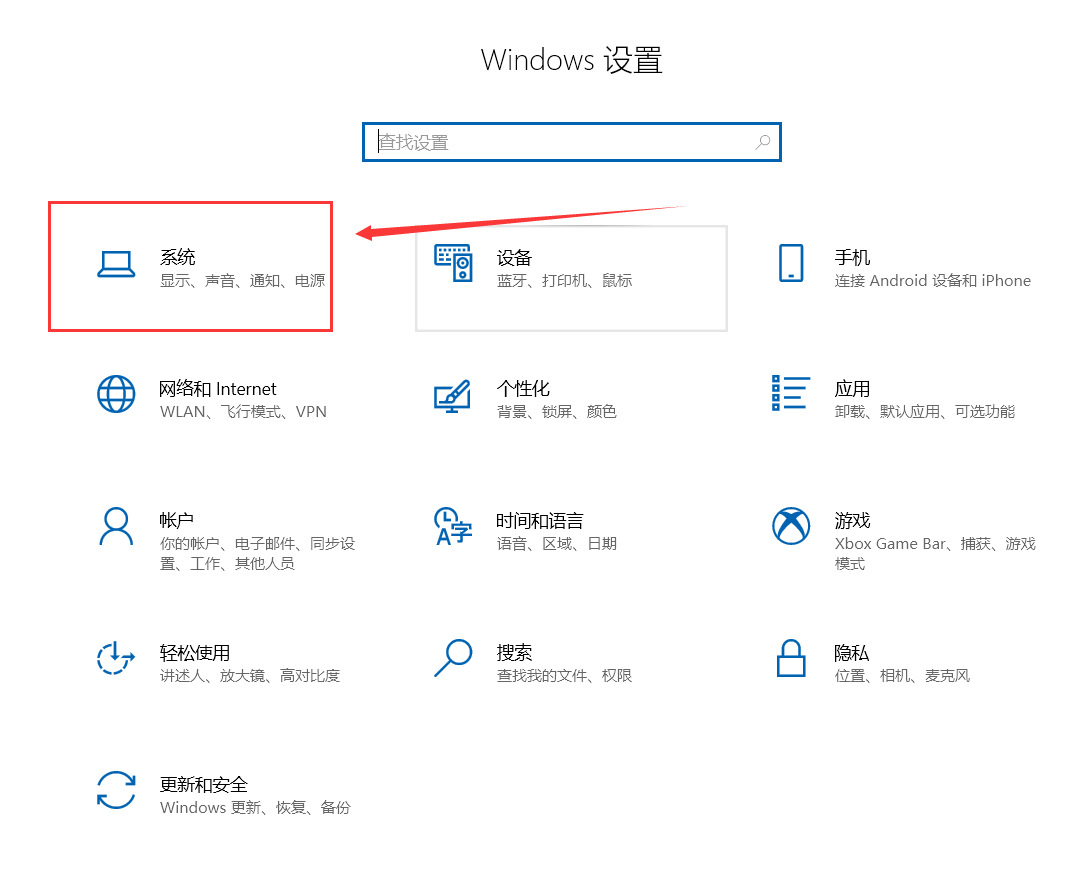Click the laptop icon for 系统
Screen dimensions: 1082x870
116,264
